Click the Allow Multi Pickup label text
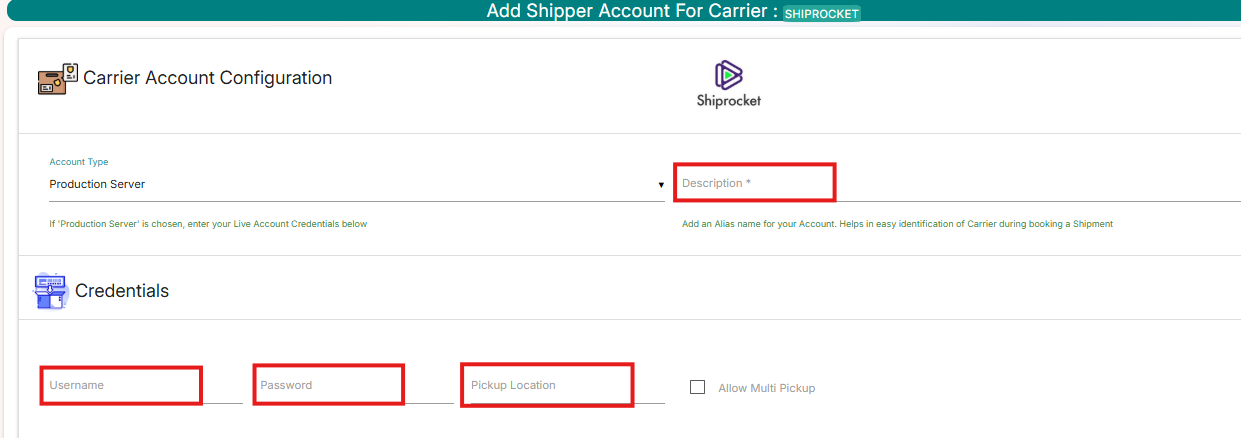The height and width of the screenshot is (438, 1241). (x=766, y=388)
